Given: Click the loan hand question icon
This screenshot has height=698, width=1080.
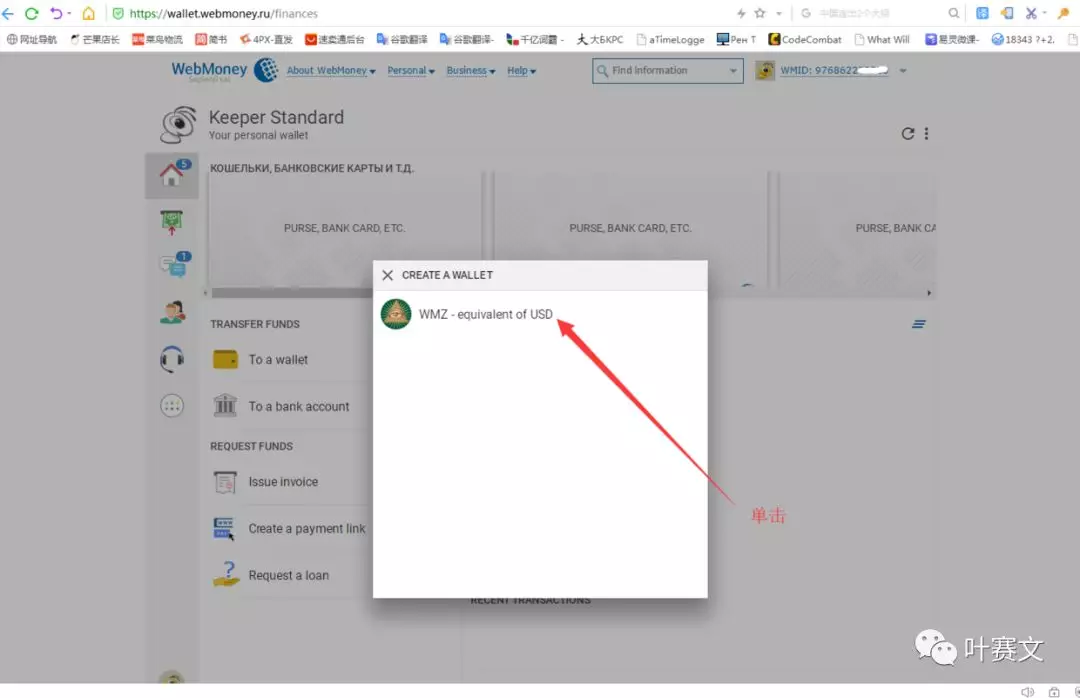Looking at the screenshot, I should pyautogui.click(x=226, y=573).
